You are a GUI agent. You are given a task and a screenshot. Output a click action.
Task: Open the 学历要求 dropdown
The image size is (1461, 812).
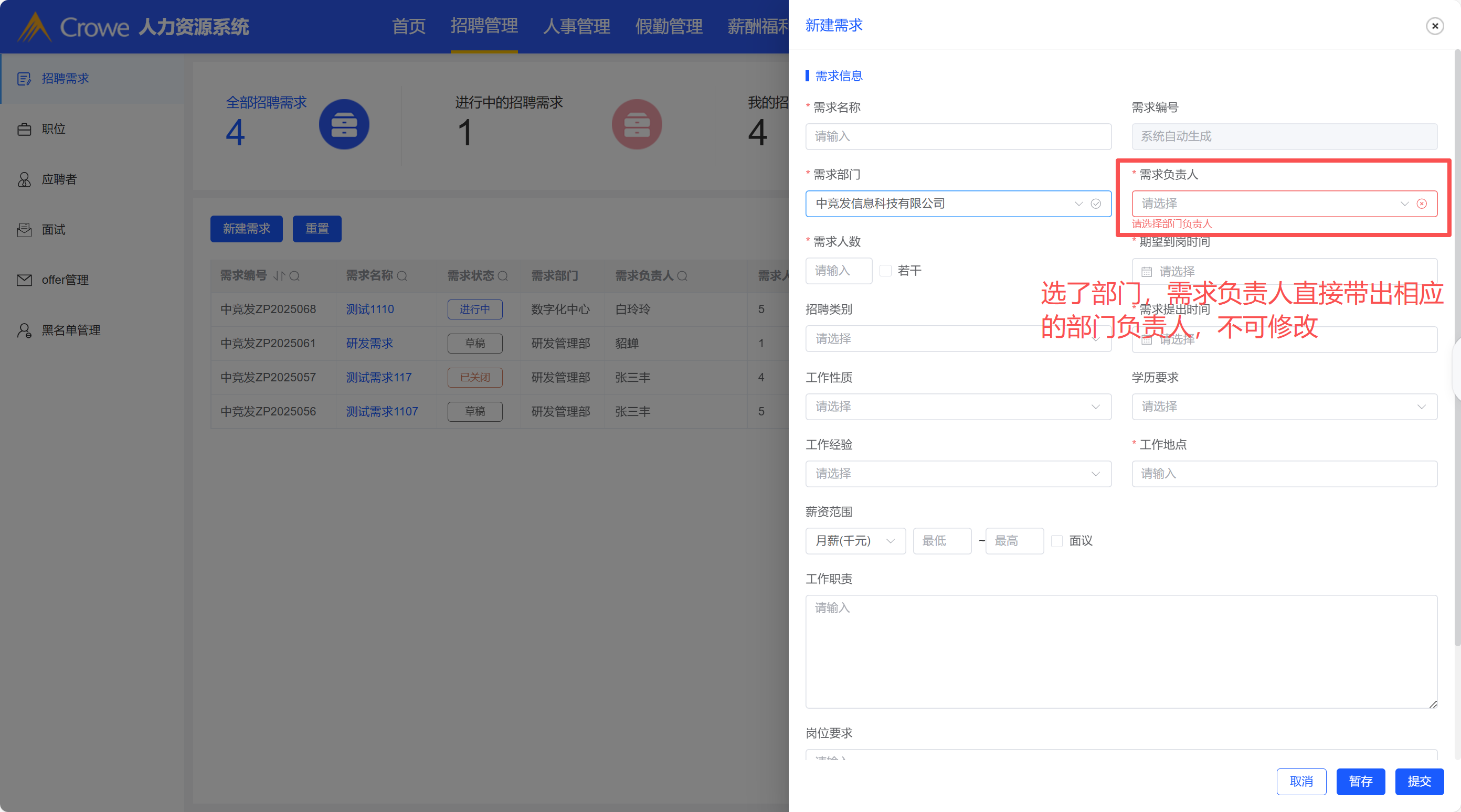tap(1284, 407)
